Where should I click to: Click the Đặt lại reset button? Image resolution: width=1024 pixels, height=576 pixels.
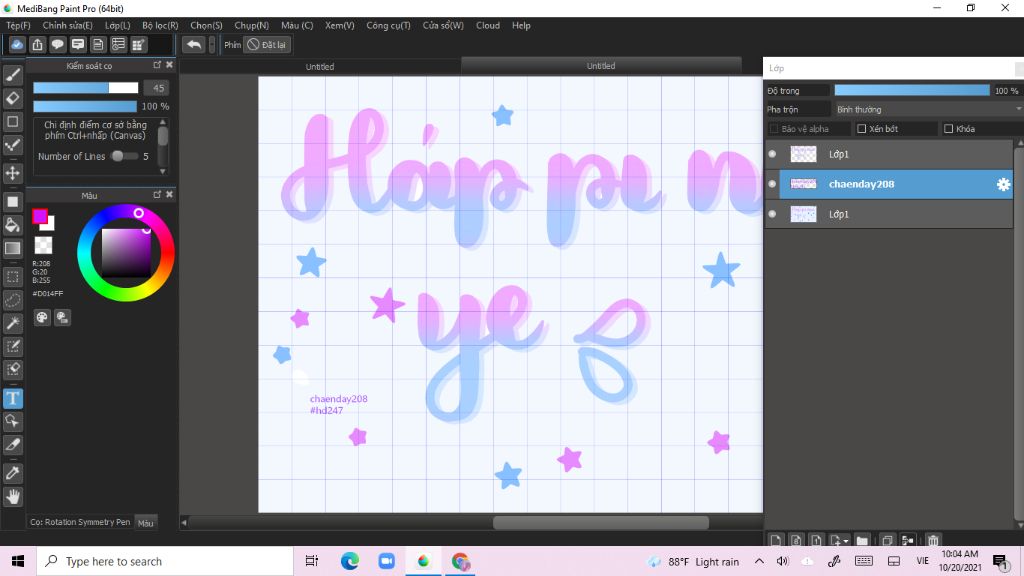[266, 44]
